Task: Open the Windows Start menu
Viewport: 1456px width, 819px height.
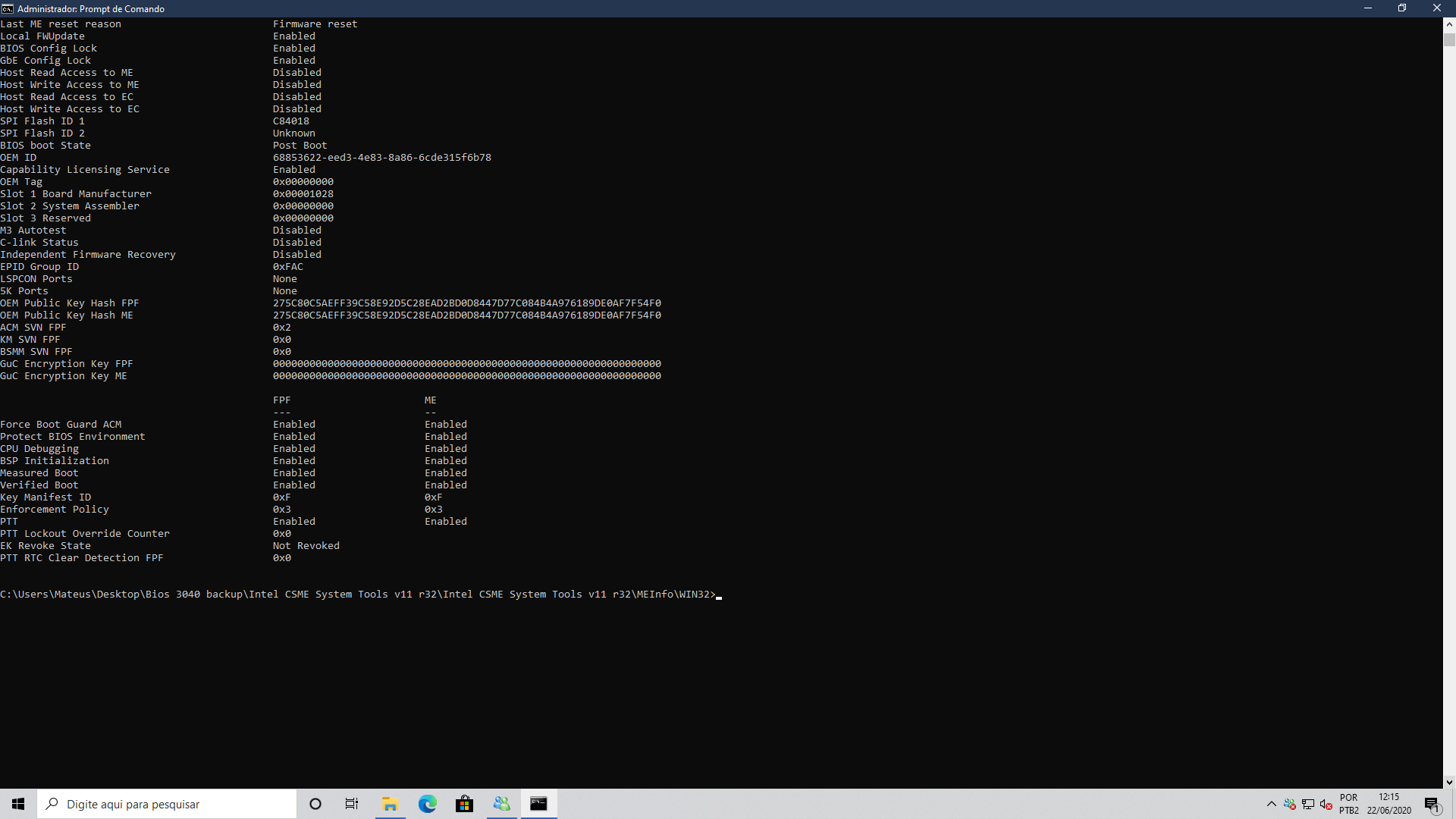Action: point(18,804)
